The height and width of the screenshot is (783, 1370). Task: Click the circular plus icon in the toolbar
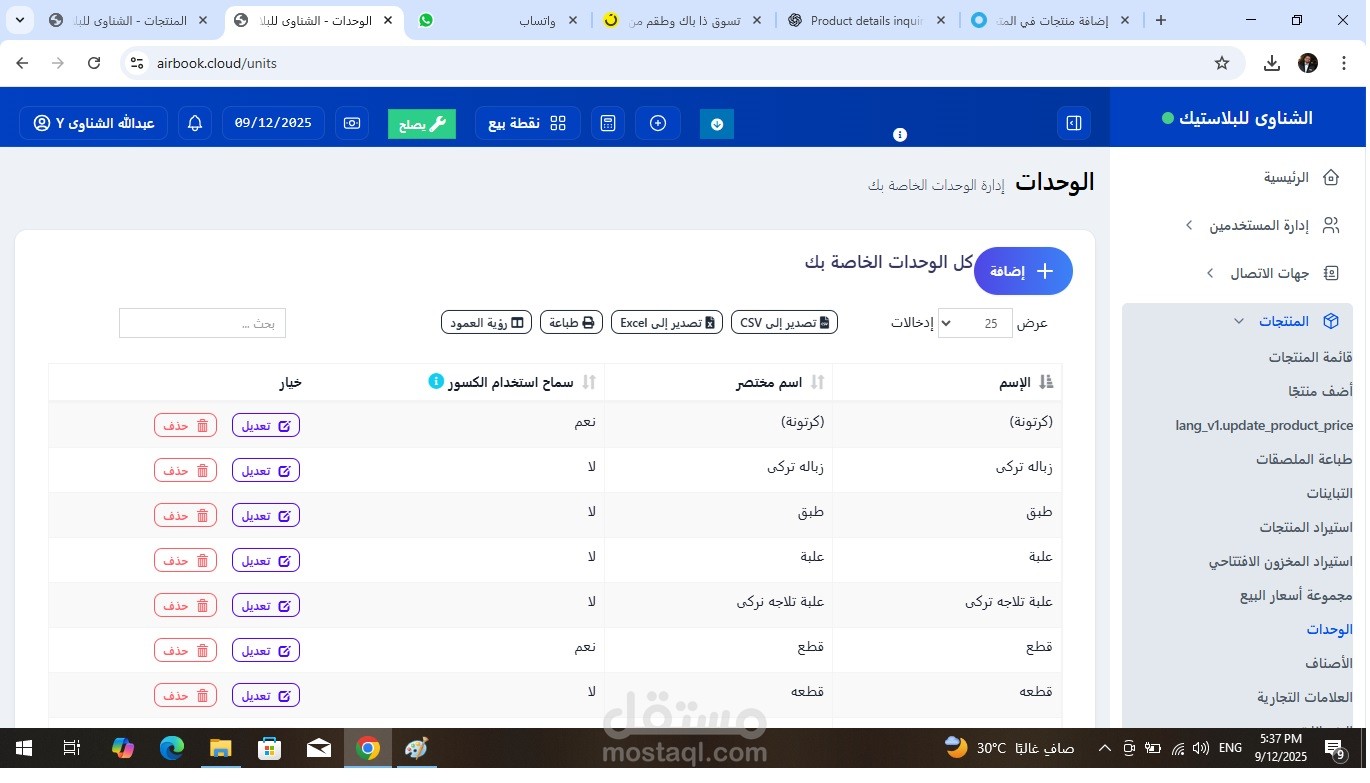click(657, 122)
